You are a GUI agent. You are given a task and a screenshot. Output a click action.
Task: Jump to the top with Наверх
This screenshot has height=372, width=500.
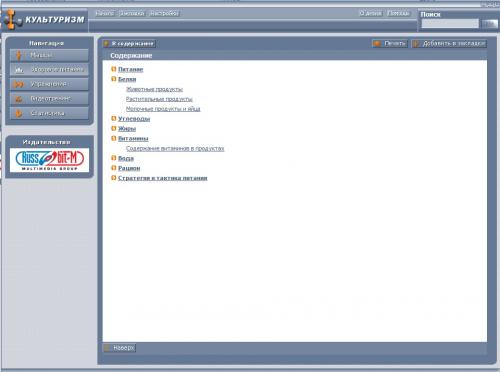119,348
